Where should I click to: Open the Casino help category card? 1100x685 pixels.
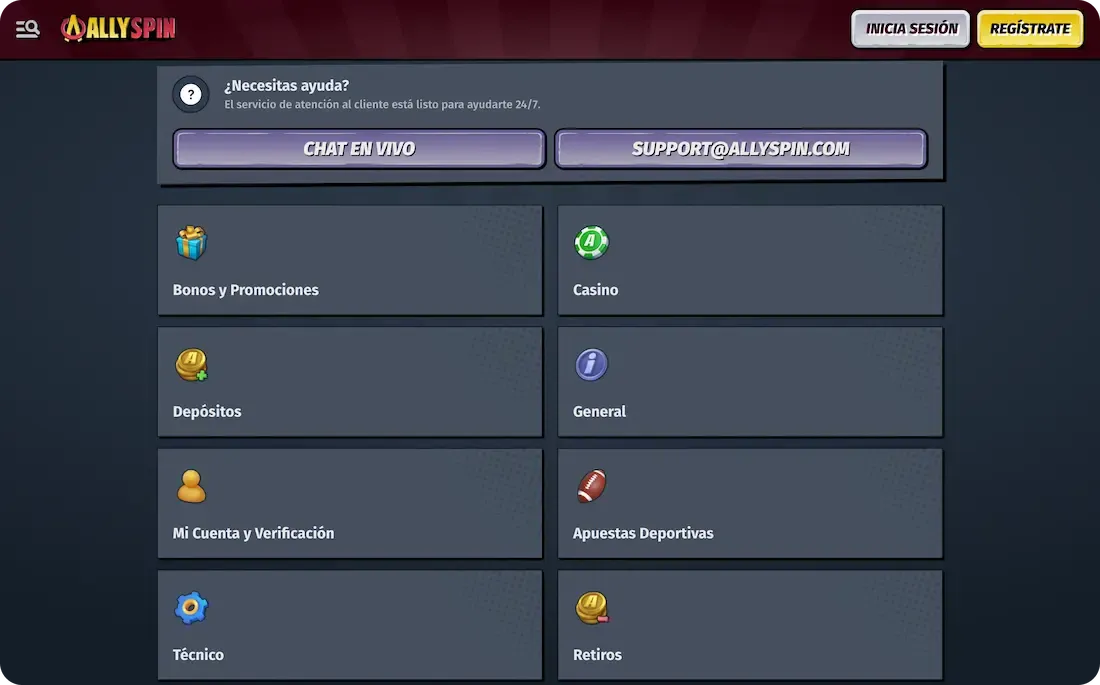coord(748,260)
